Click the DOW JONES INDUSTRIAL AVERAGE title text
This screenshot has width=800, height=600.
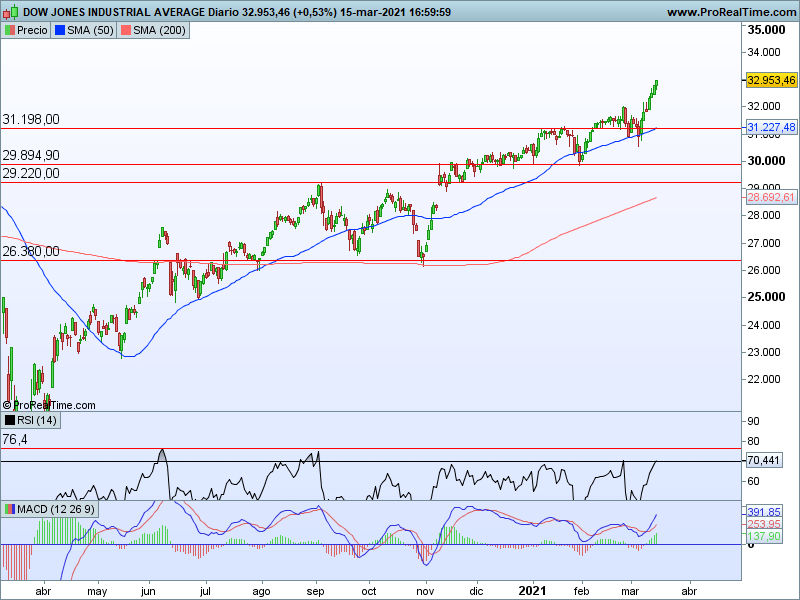(x=114, y=12)
